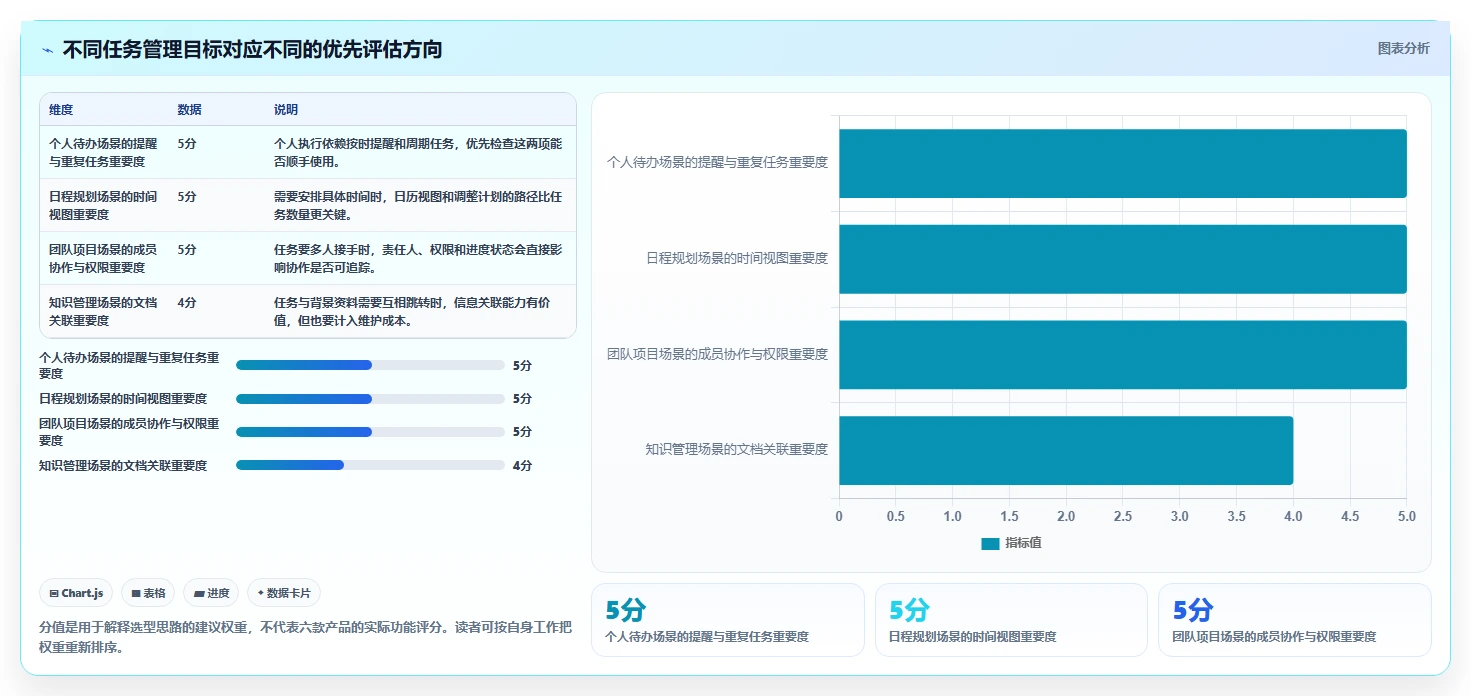The height and width of the screenshot is (696, 1471).
Task: Click the chart bar for 团队项目场景的成员协作与权限重要度
Action: (1123, 354)
